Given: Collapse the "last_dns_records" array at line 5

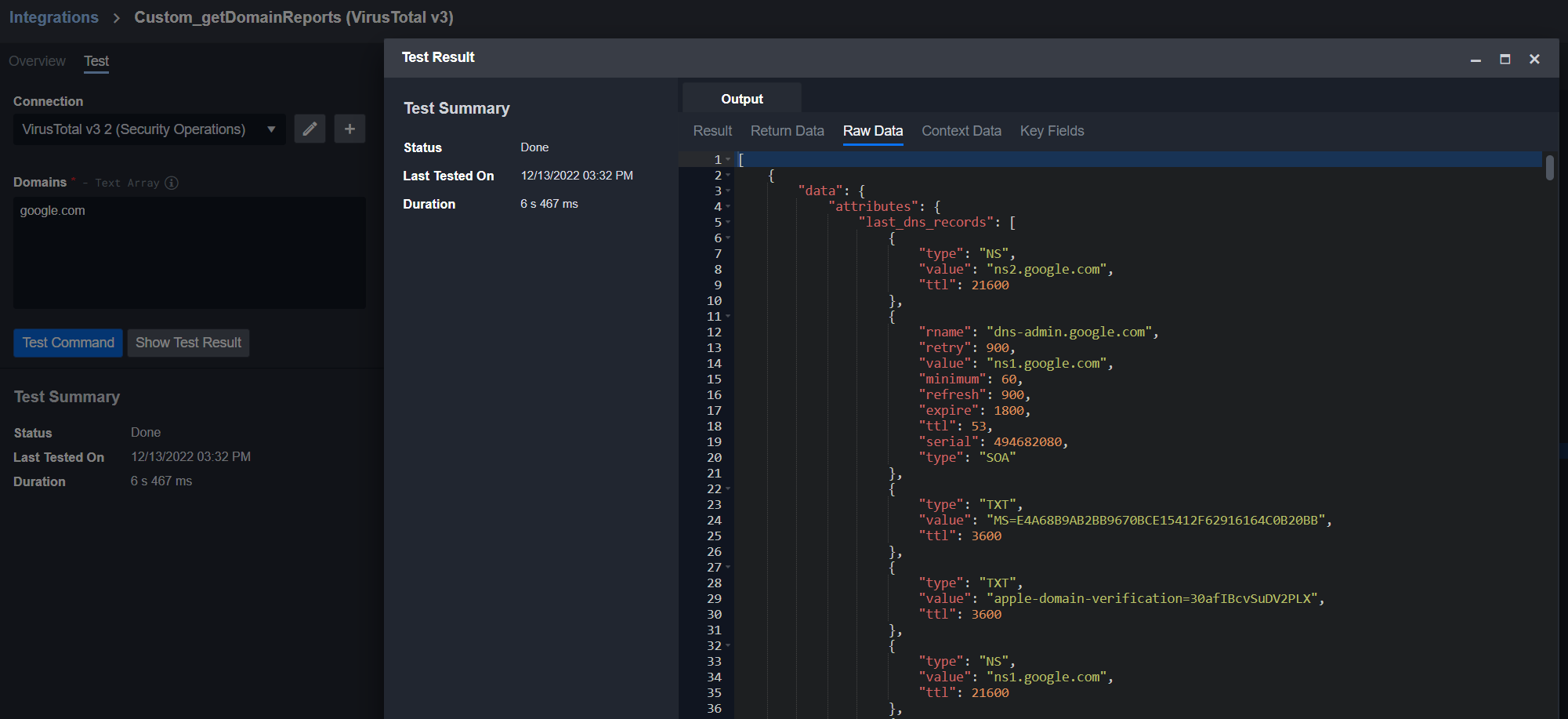Looking at the screenshot, I should click(728, 222).
